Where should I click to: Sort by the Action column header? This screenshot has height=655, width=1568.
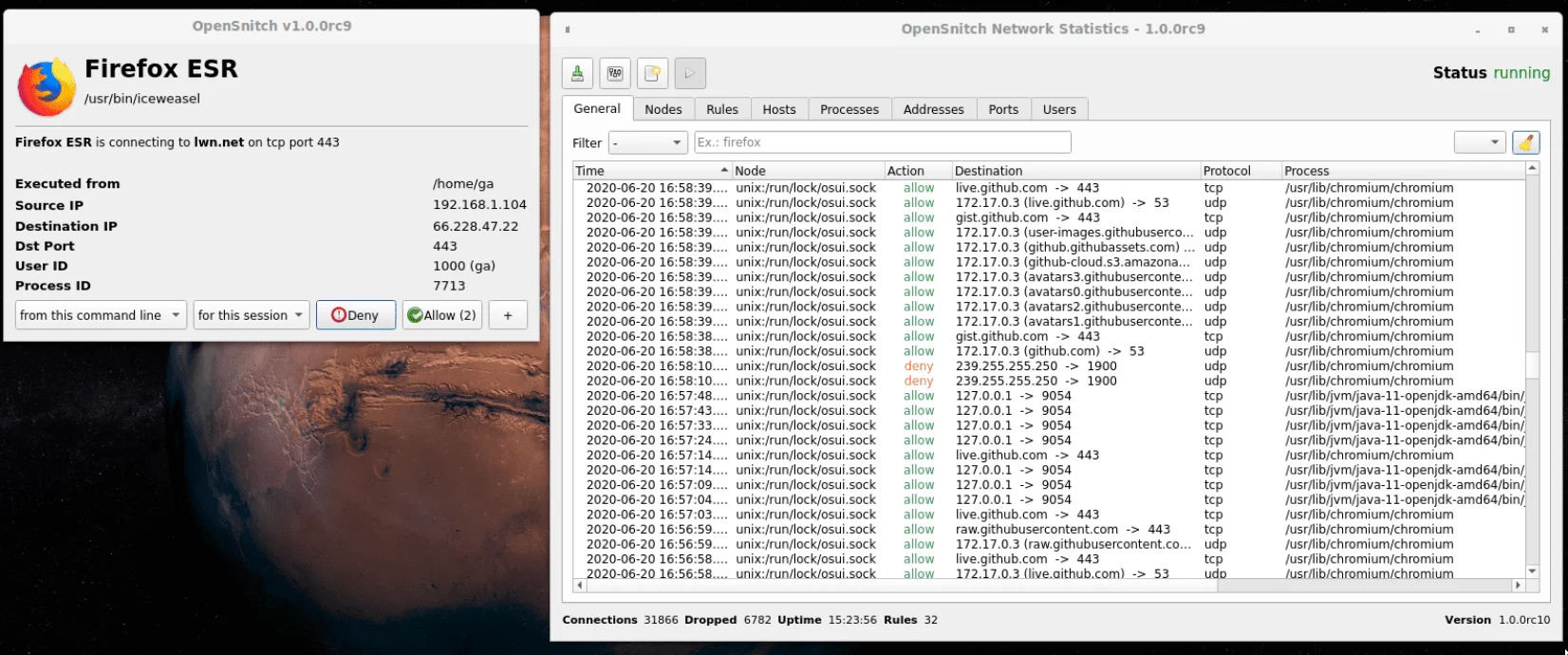pos(918,171)
